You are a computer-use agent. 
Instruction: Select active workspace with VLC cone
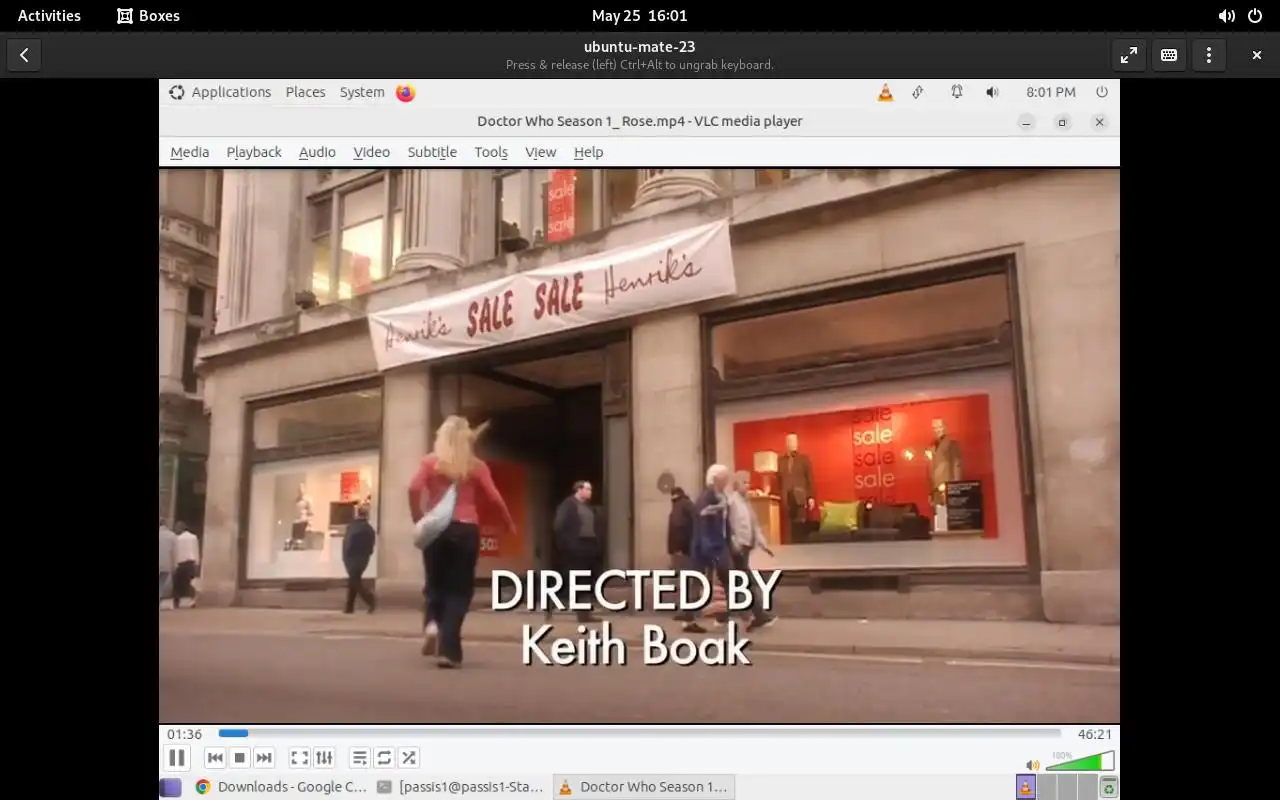[x=1026, y=787]
